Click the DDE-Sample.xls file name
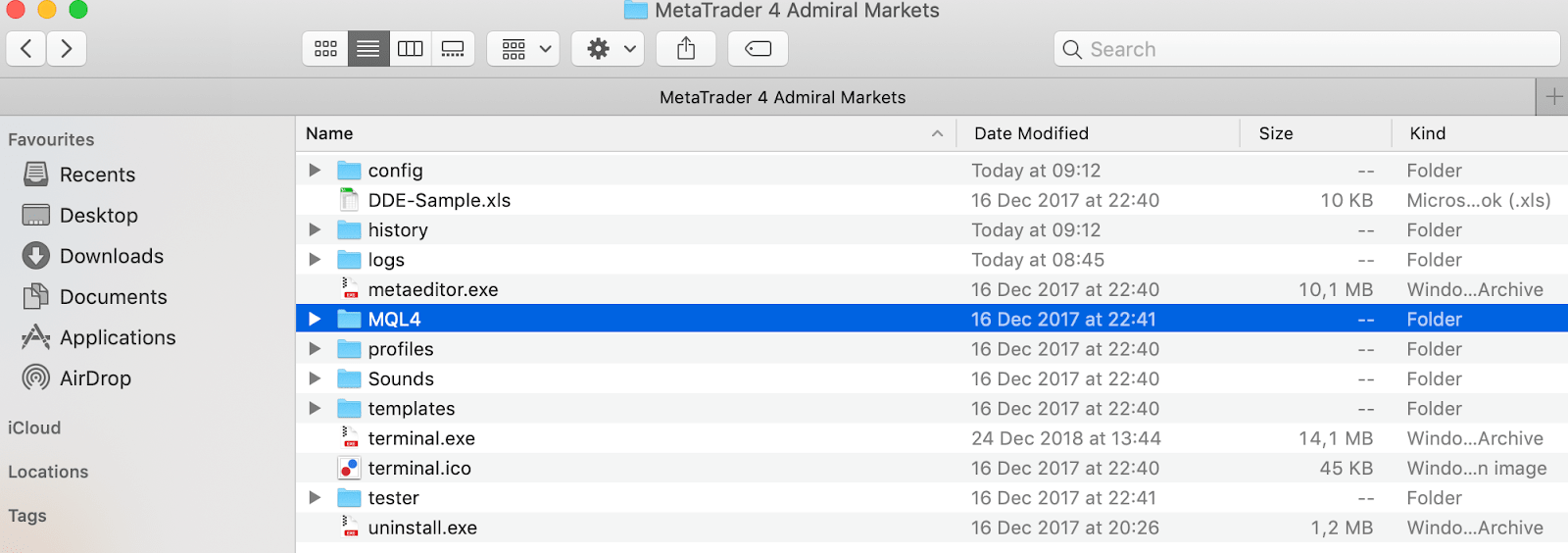Viewport: 1568px width, 553px height. [440, 200]
